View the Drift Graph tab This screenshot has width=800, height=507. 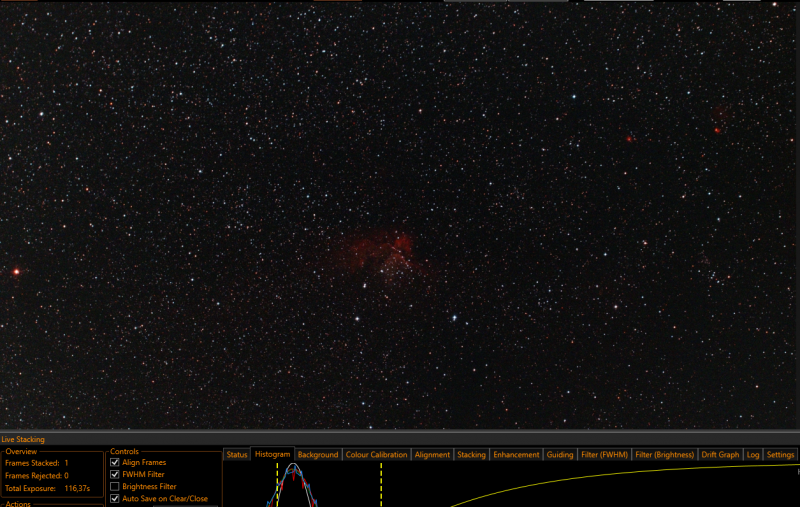720,454
